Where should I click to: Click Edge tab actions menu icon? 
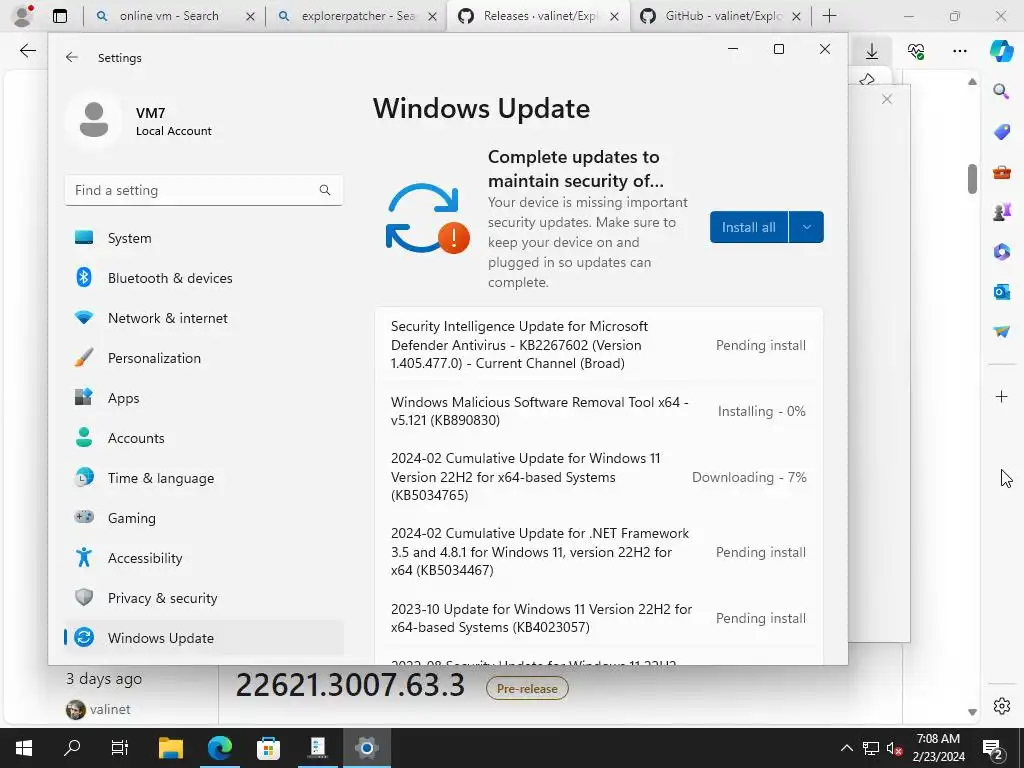[x=60, y=16]
